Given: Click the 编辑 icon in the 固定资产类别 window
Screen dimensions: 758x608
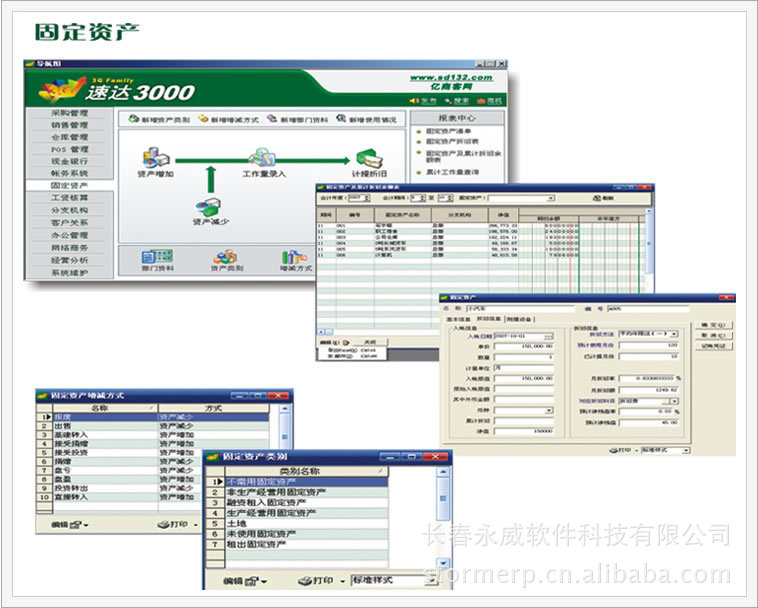Looking at the screenshot, I should 251,581.
